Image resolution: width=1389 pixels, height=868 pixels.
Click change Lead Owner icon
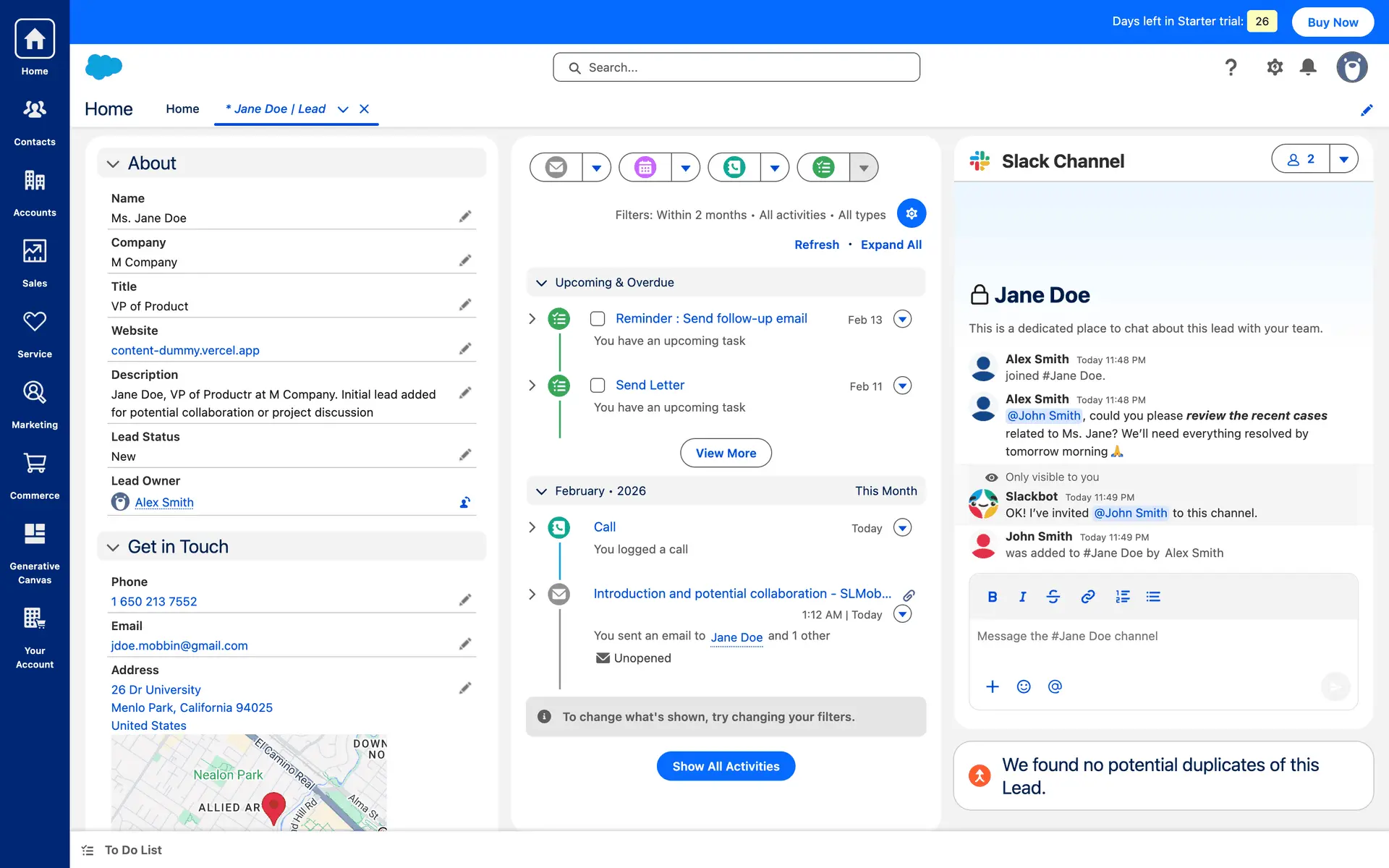coord(465,502)
